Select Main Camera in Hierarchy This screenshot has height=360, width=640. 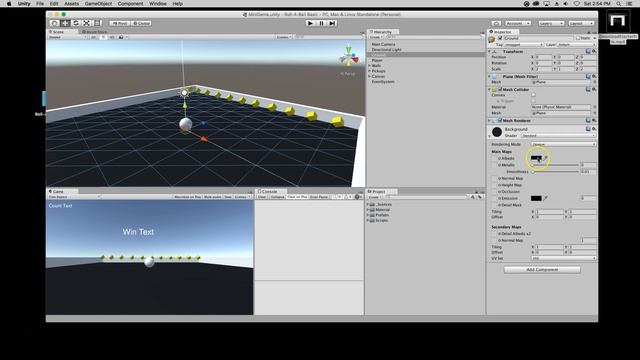pyautogui.click(x=383, y=44)
